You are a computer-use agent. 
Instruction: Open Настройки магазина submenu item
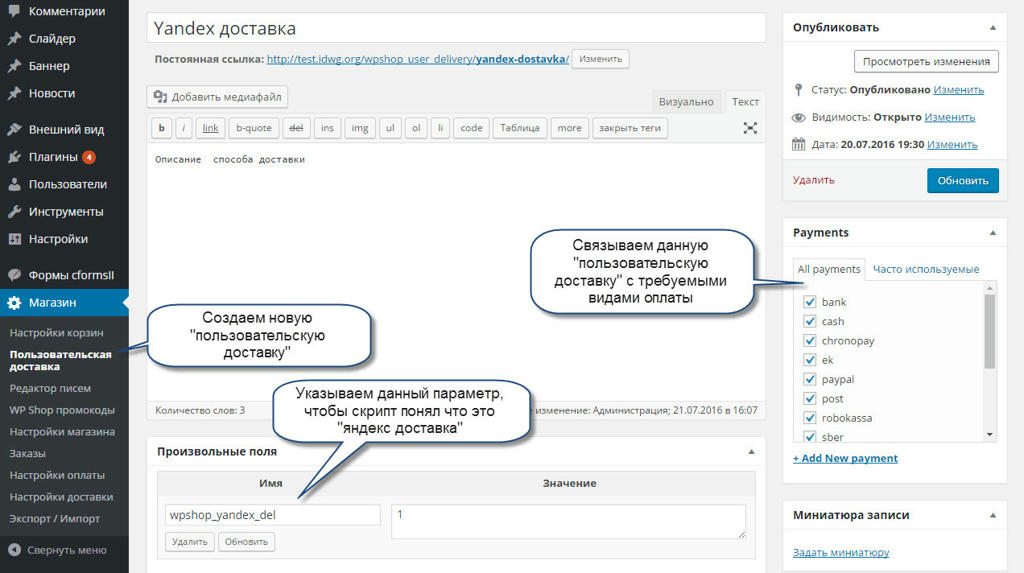[62, 431]
